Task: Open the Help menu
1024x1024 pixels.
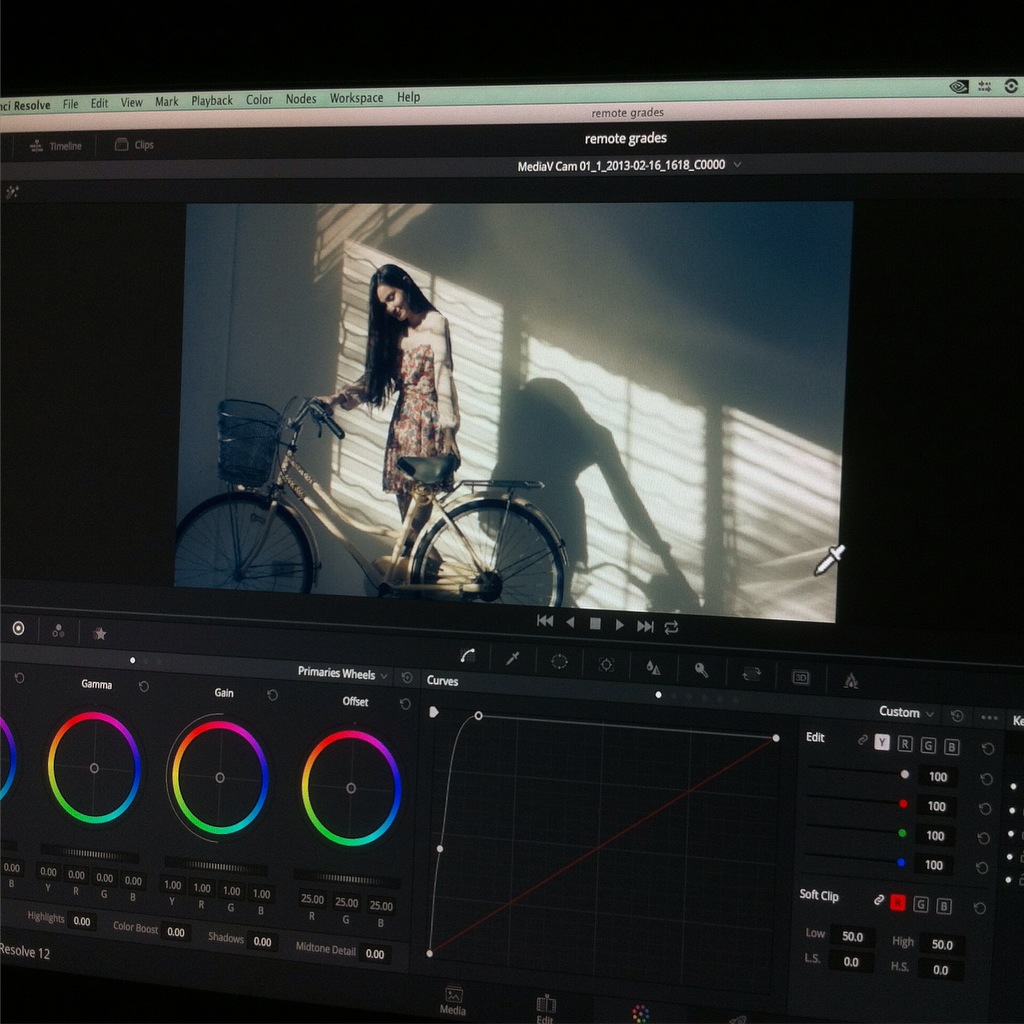Action: (x=408, y=97)
